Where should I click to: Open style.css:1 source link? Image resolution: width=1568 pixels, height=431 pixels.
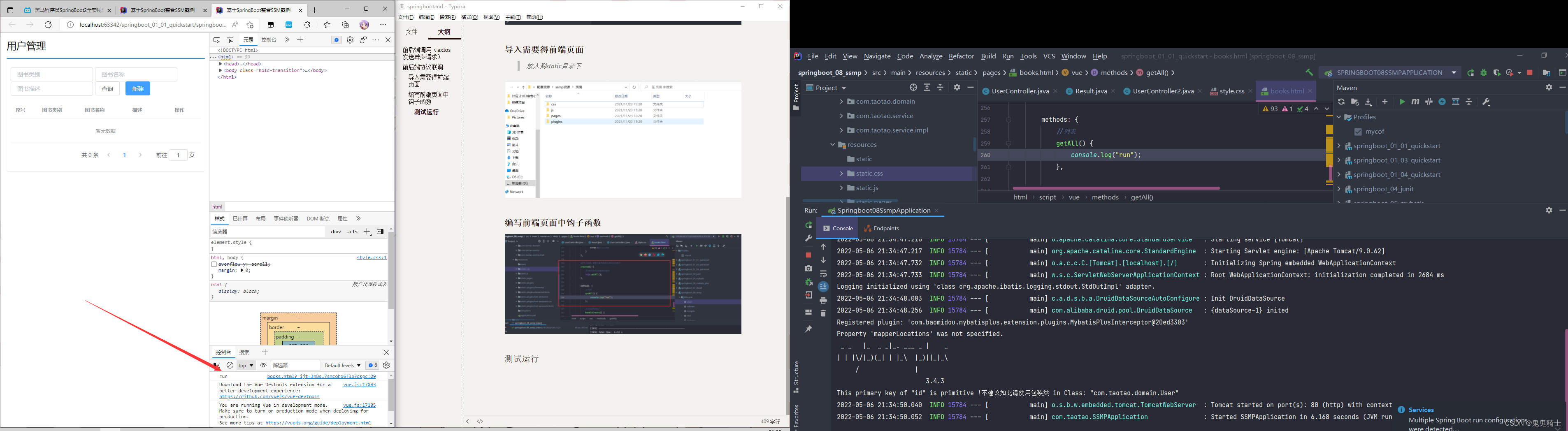point(371,257)
